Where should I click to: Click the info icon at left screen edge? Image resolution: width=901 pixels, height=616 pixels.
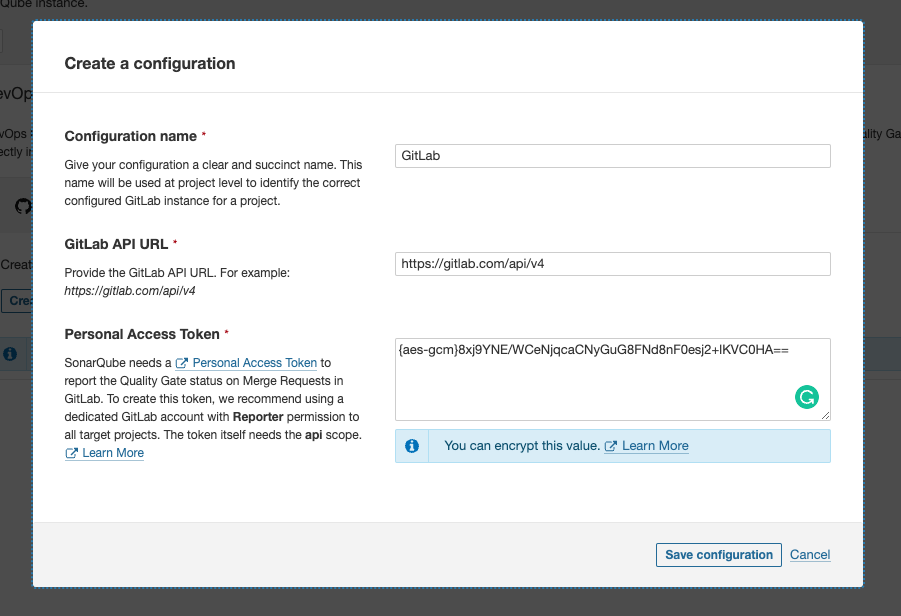tap(10, 354)
